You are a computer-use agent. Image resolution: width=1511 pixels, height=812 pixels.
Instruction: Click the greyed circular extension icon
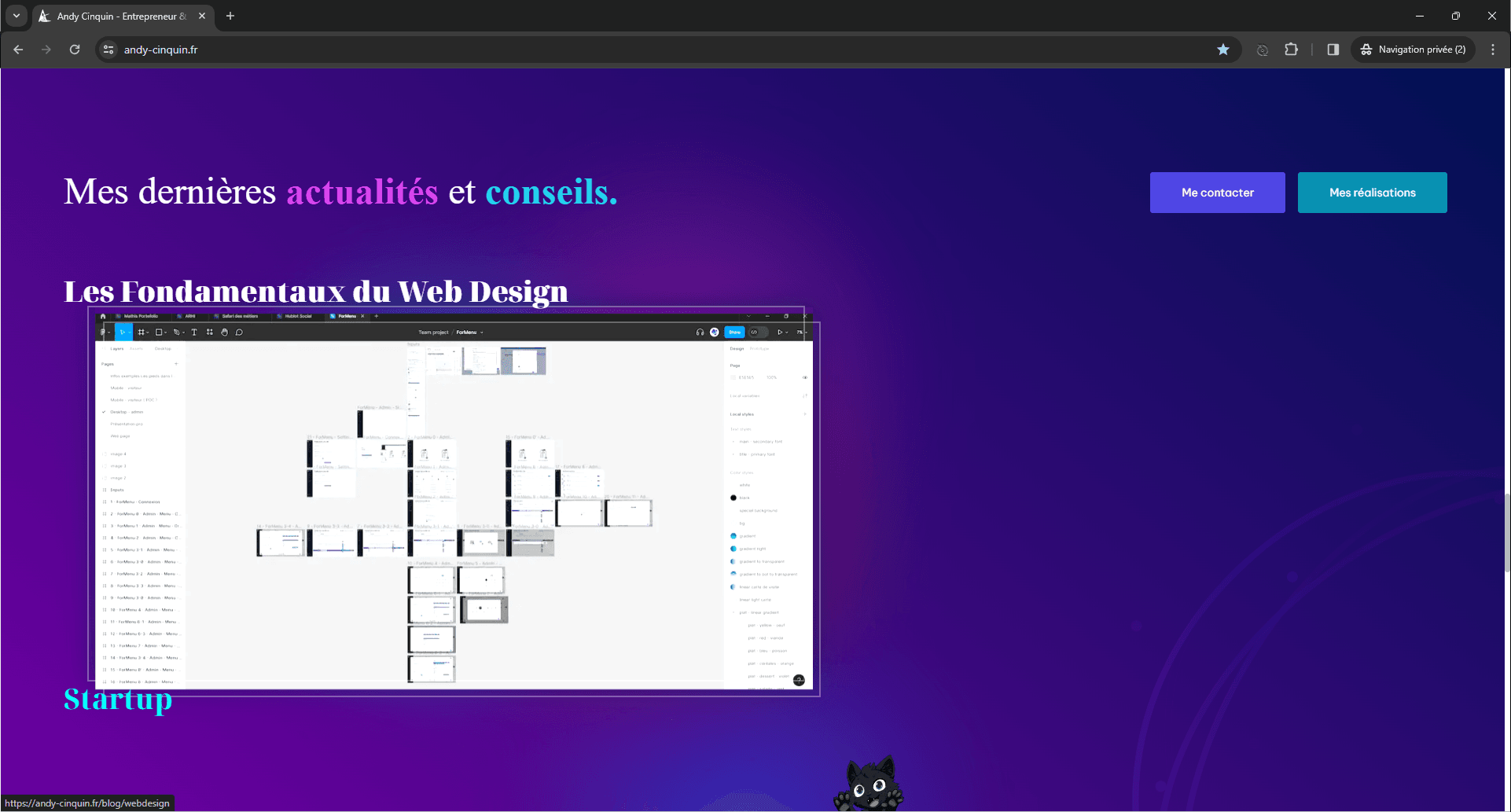coord(1262,50)
